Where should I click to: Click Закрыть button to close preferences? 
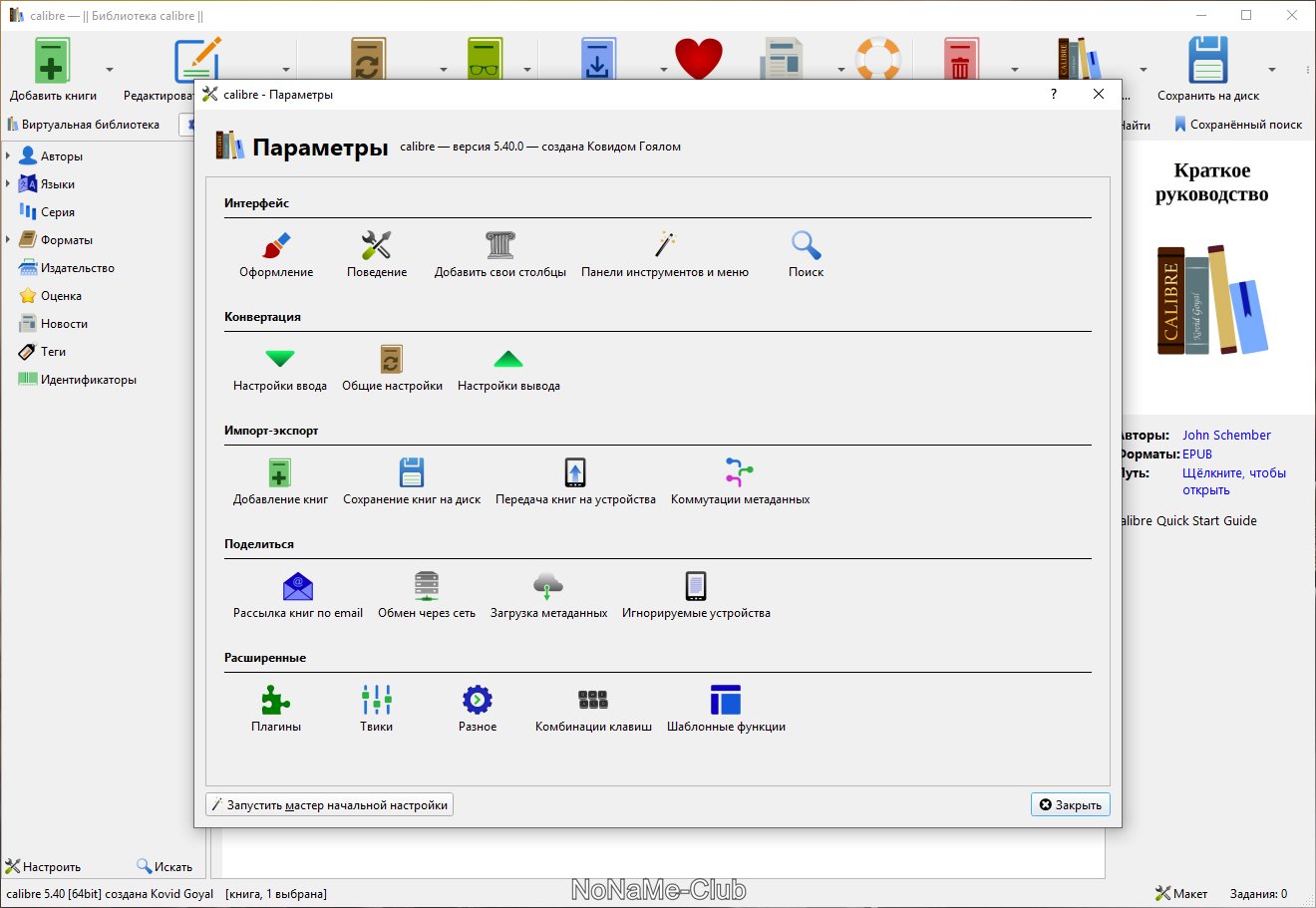(1070, 804)
